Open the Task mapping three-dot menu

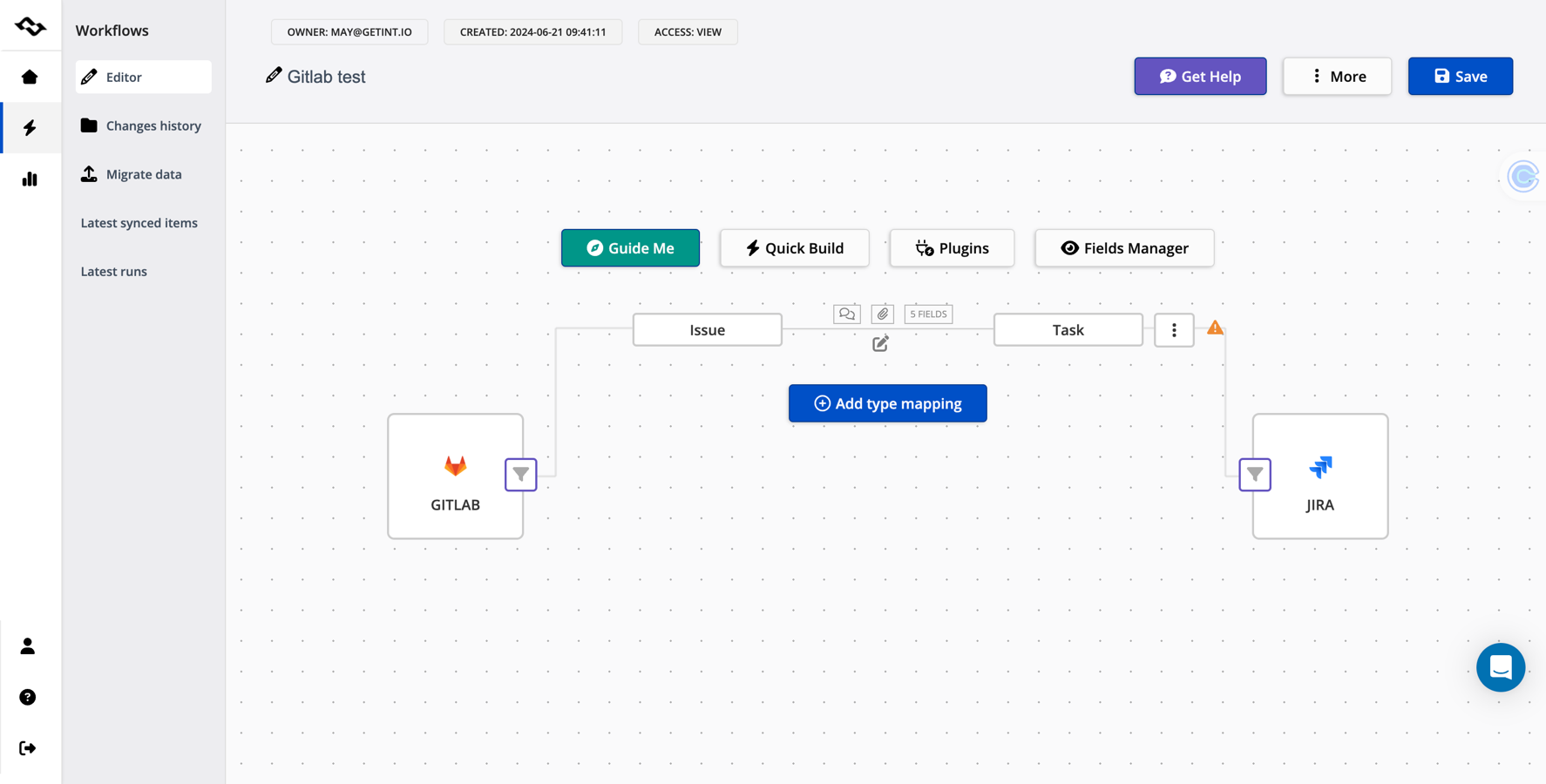tap(1174, 330)
